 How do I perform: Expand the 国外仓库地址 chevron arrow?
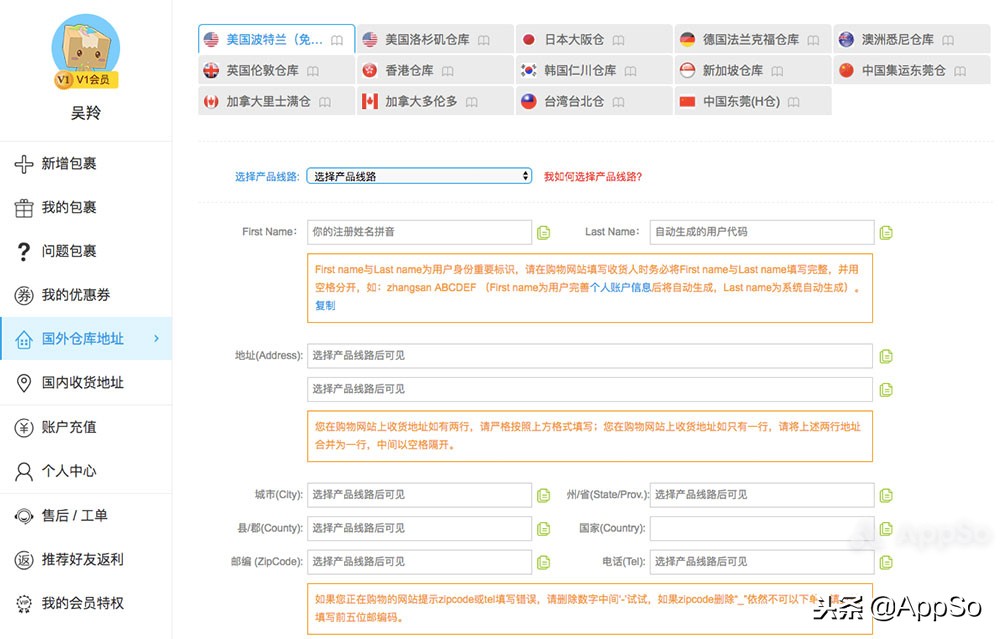pyautogui.click(x=158, y=339)
